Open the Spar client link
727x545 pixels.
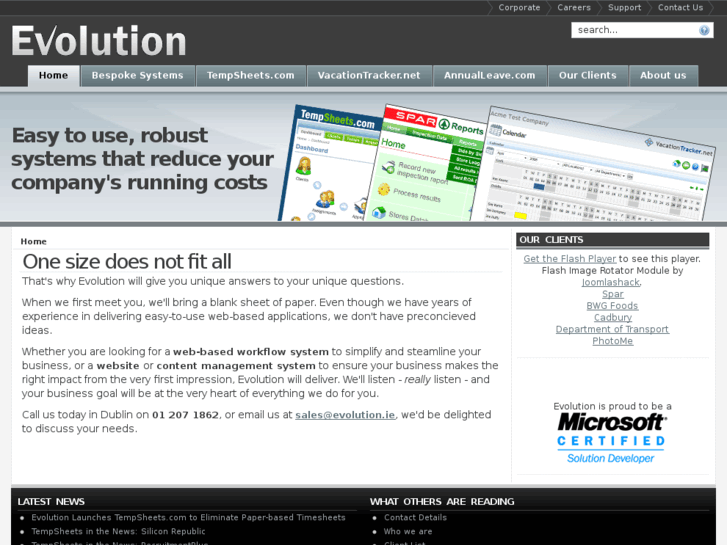612,294
